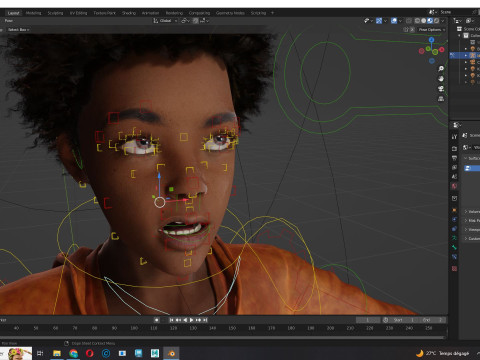Screen dimensions: 480x360
Task: Select material preview viewport shading
Action: pyautogui.click(x=430, y=21)
